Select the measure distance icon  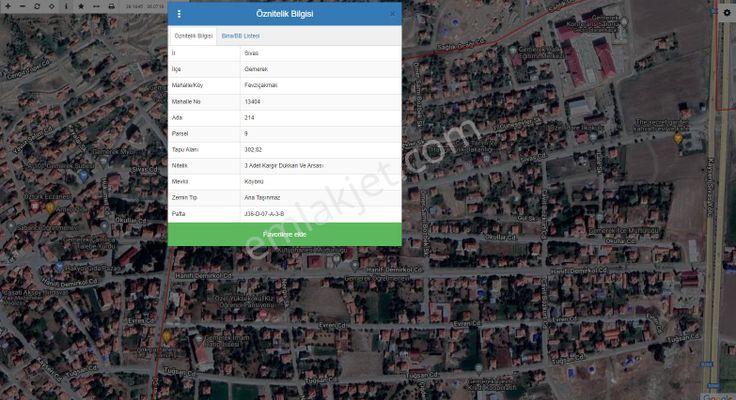click(96, 6)
